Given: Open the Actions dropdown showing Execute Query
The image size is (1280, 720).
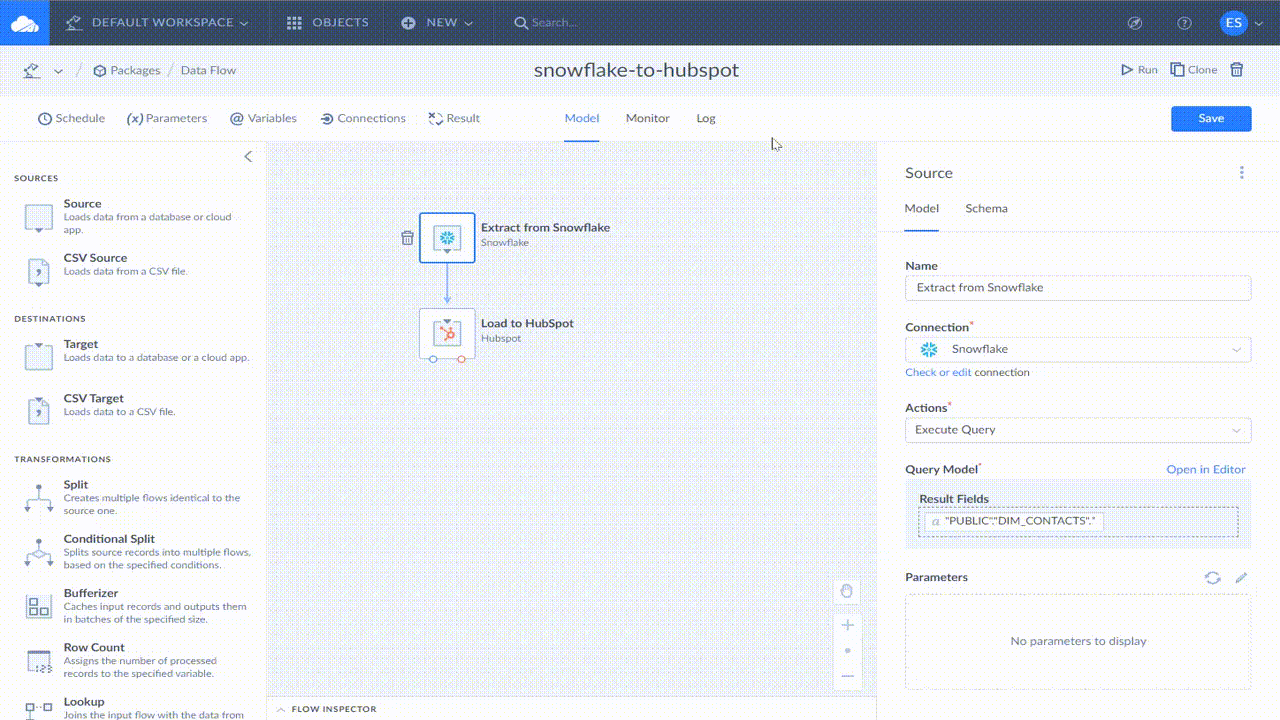Looking at the screenshot, I should pyautogui.click(x=1078, y=429).
